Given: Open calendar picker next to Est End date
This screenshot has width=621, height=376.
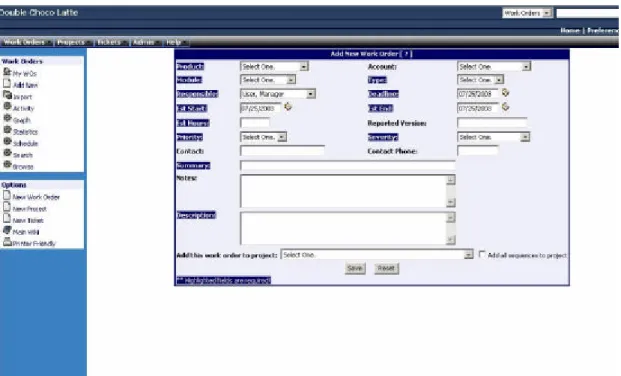Looking at the screenshot, I should tap(505, 107).
